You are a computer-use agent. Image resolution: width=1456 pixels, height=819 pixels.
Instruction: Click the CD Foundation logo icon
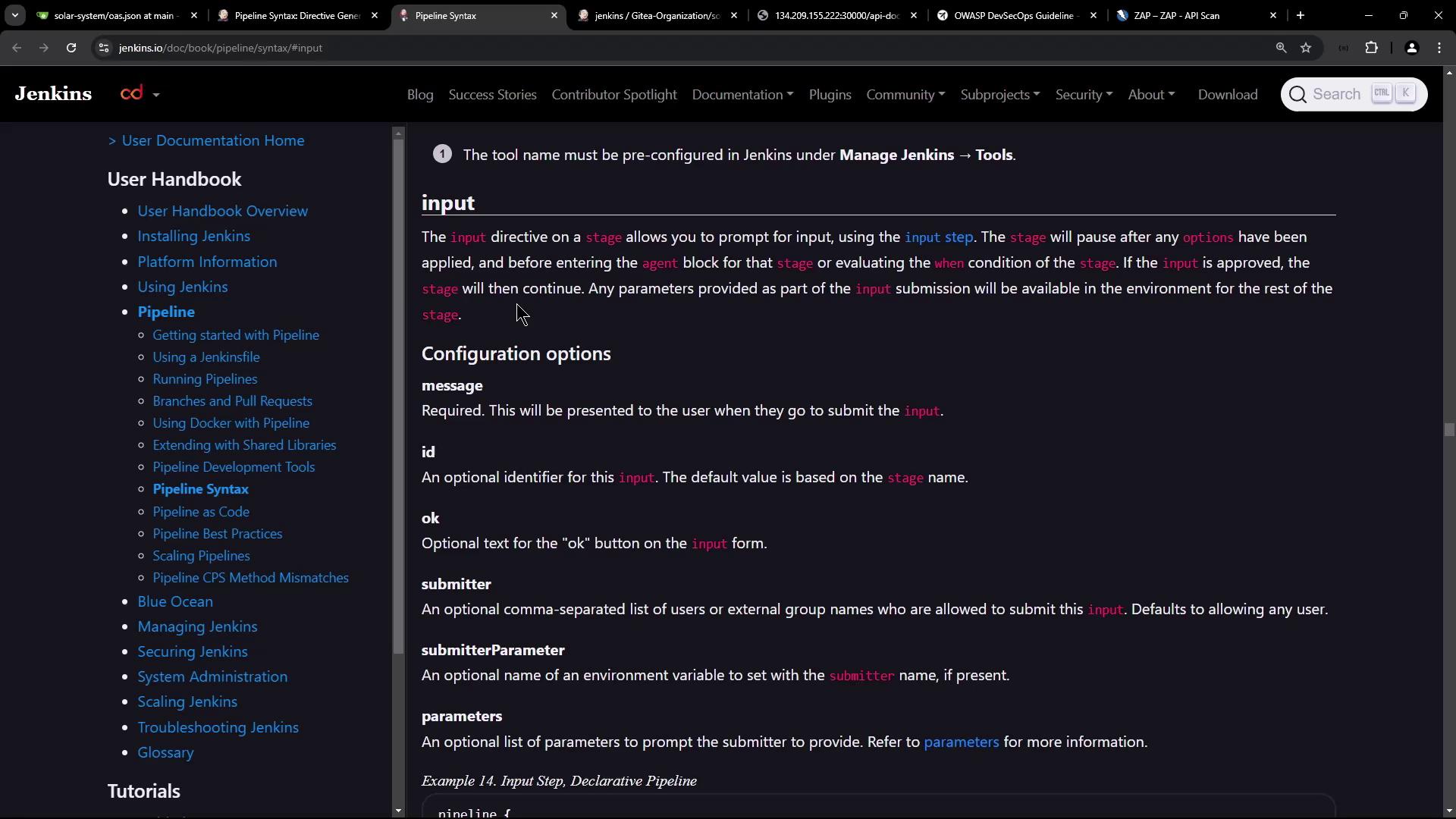point(132,94)
